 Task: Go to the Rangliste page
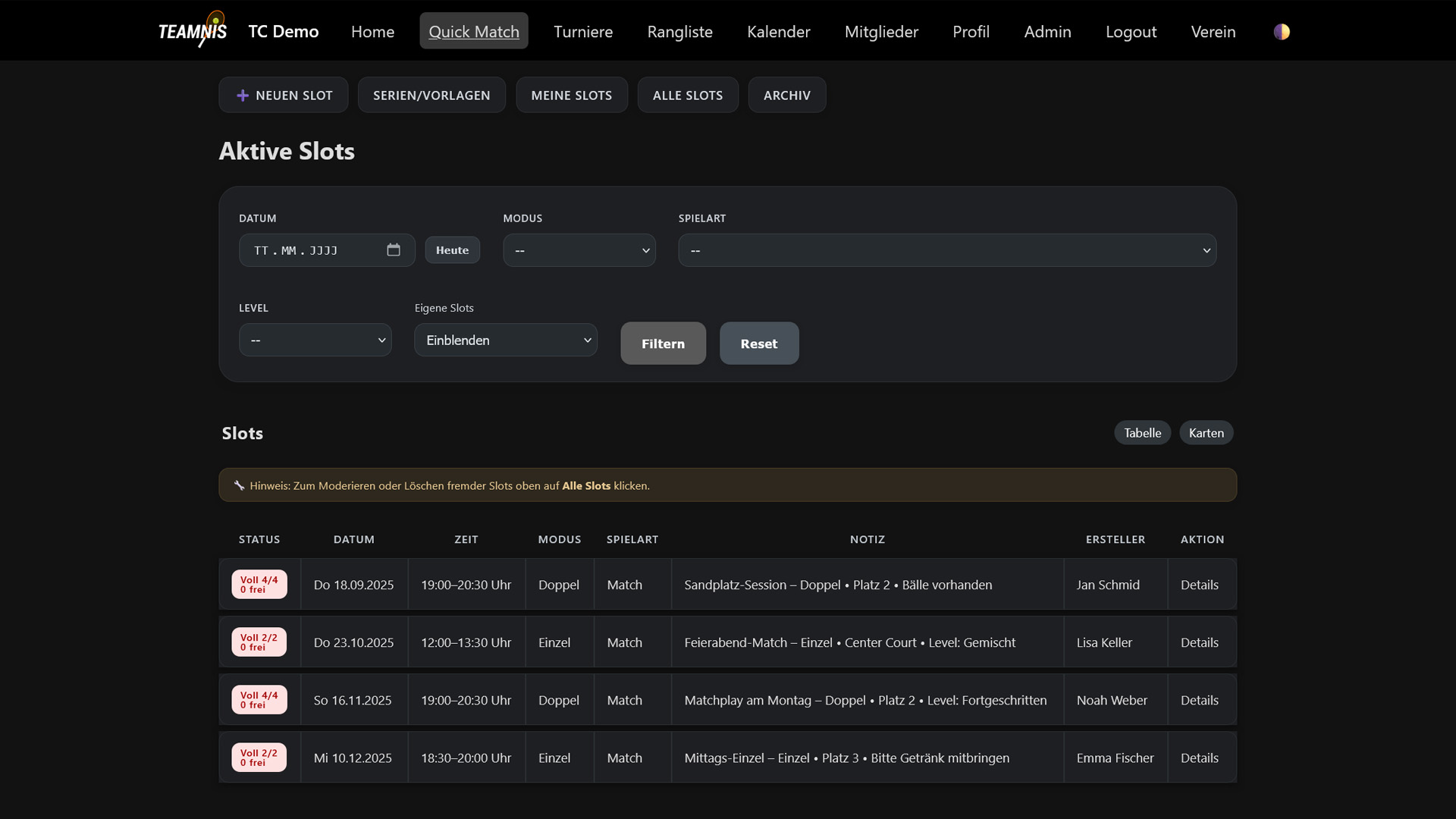679,32
